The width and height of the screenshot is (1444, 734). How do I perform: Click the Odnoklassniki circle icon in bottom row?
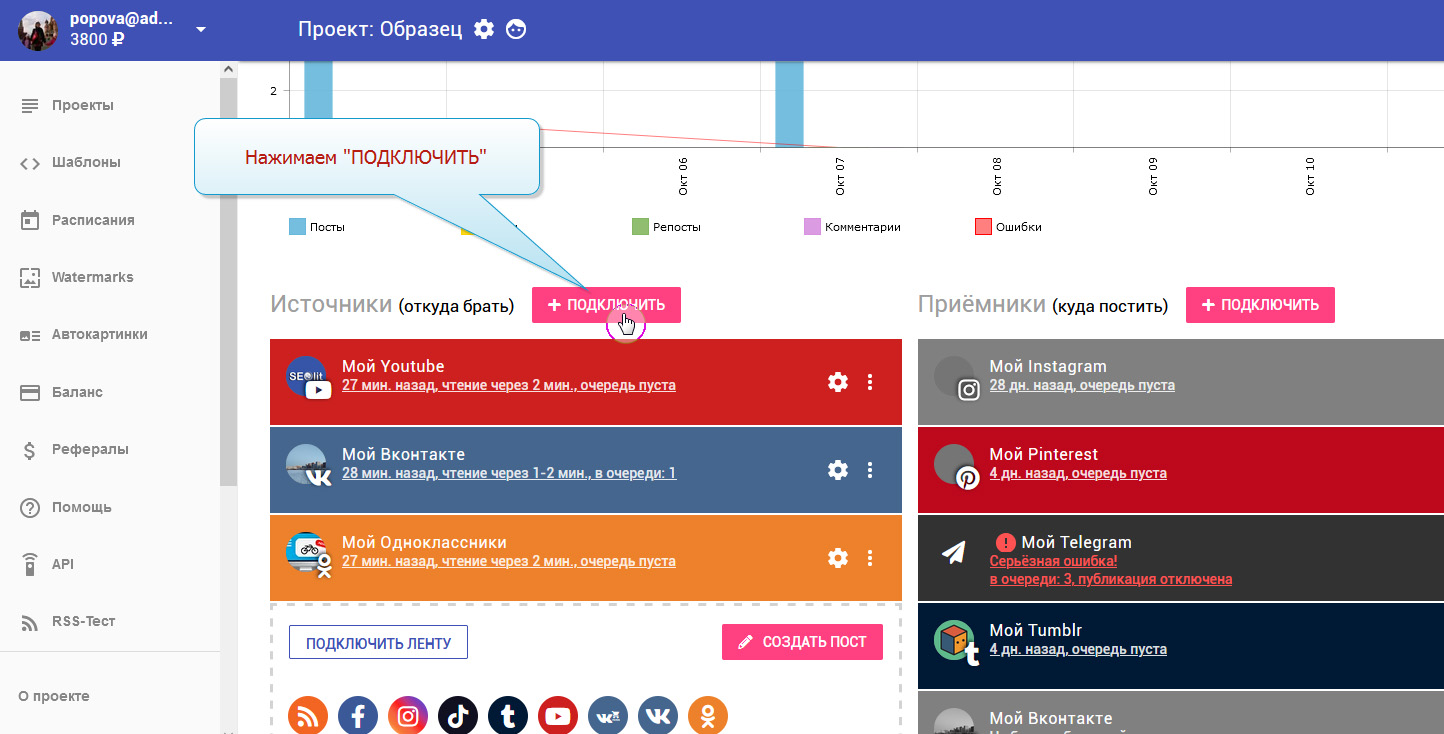point(708,716)
